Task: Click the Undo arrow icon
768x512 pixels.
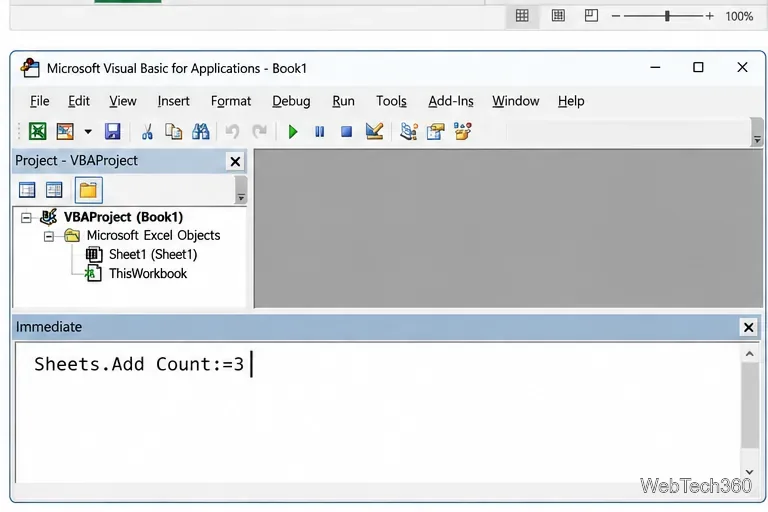Action: coord(232,131)
